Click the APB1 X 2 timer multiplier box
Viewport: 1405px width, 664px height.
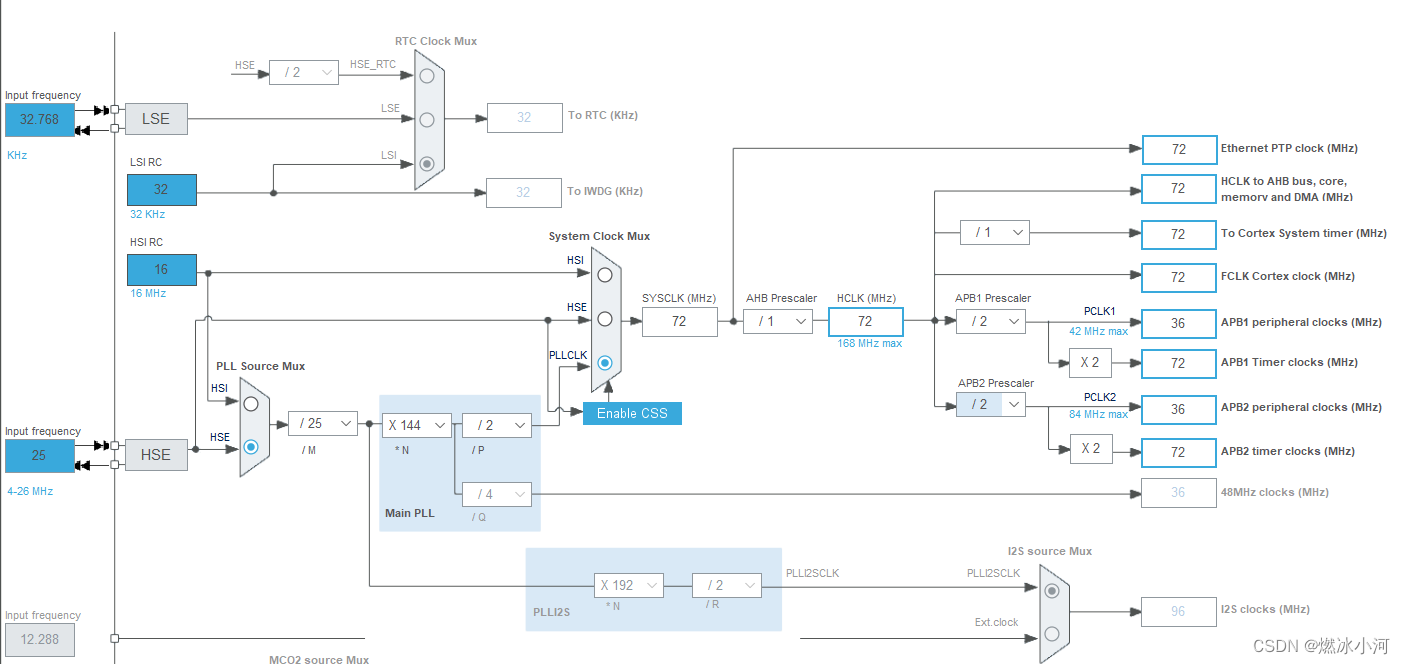point(1091,363)
